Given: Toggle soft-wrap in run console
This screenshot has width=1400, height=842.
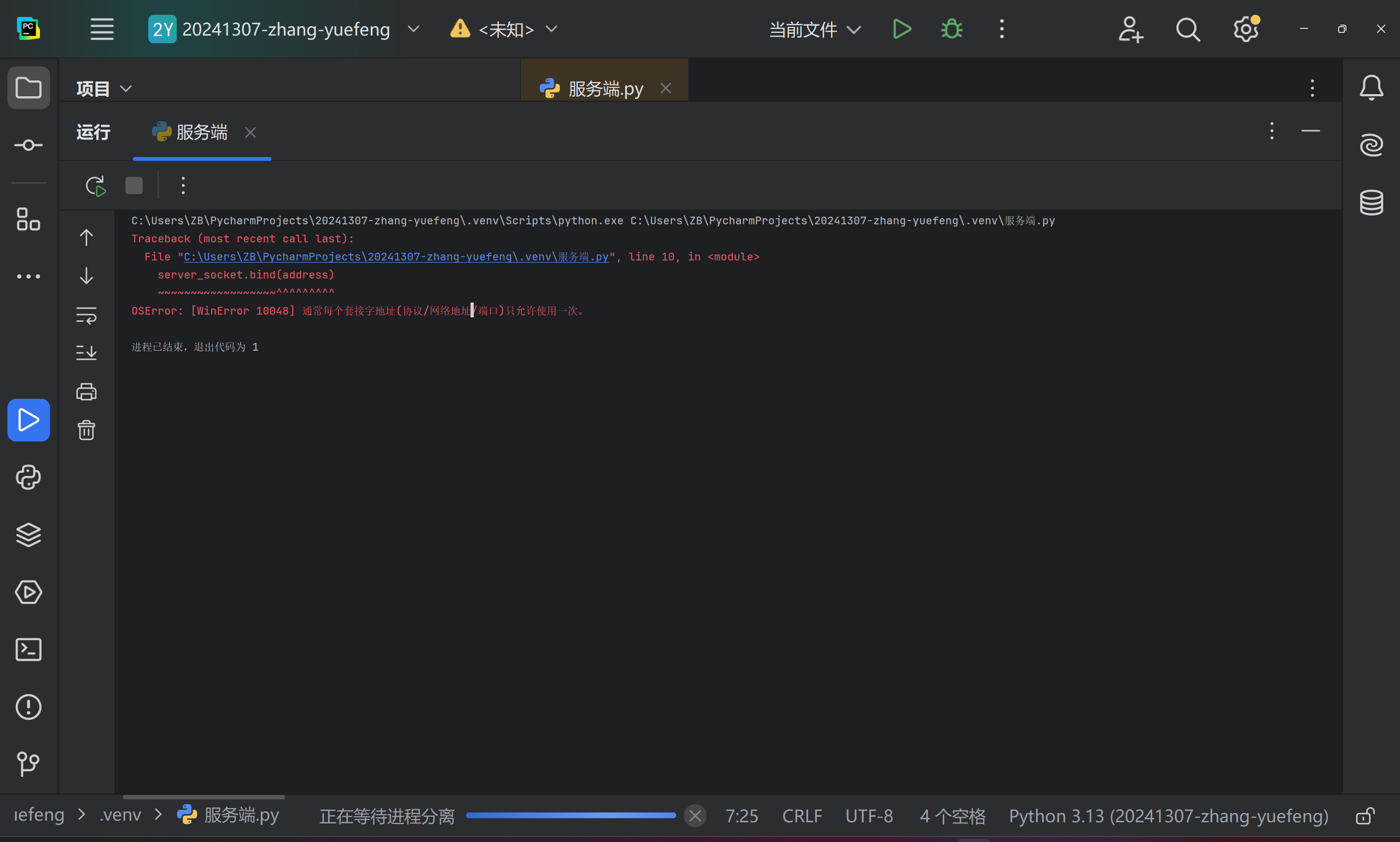Looking at the screenshot, I should 86,315.
